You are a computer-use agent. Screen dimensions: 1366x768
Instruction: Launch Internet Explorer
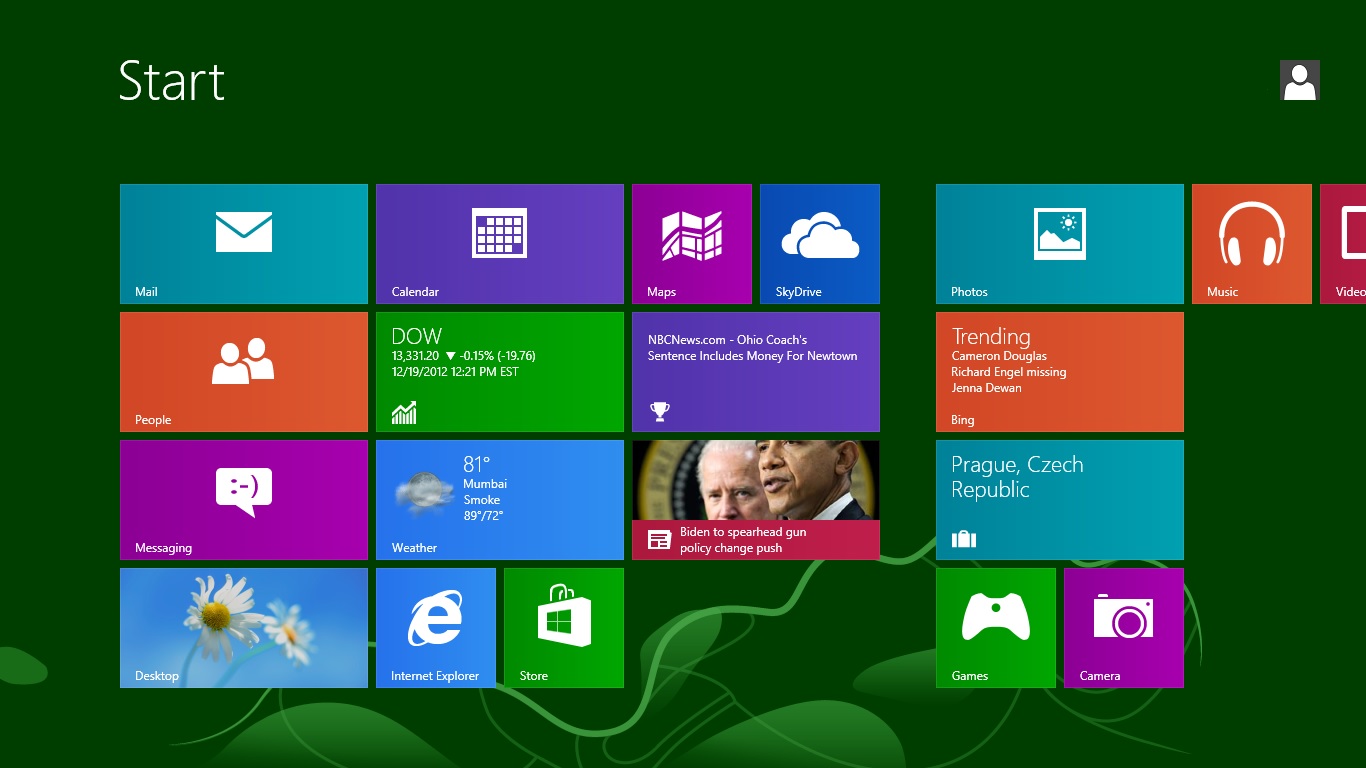(435, 627)
